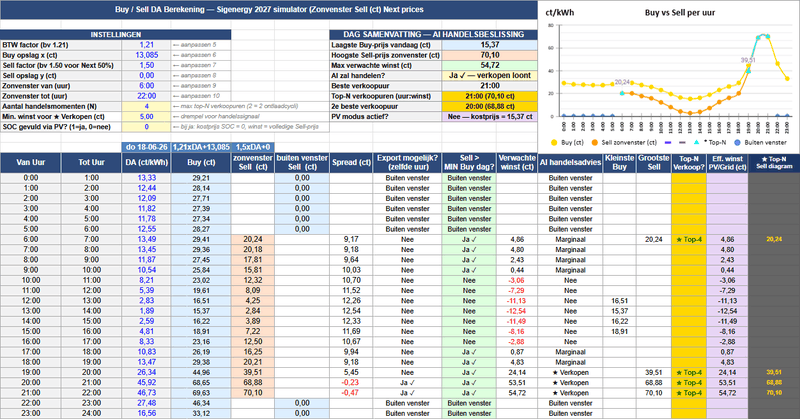Select the Spread (ct) column header
Screen dimensions: 800x419
pos(351,162)
